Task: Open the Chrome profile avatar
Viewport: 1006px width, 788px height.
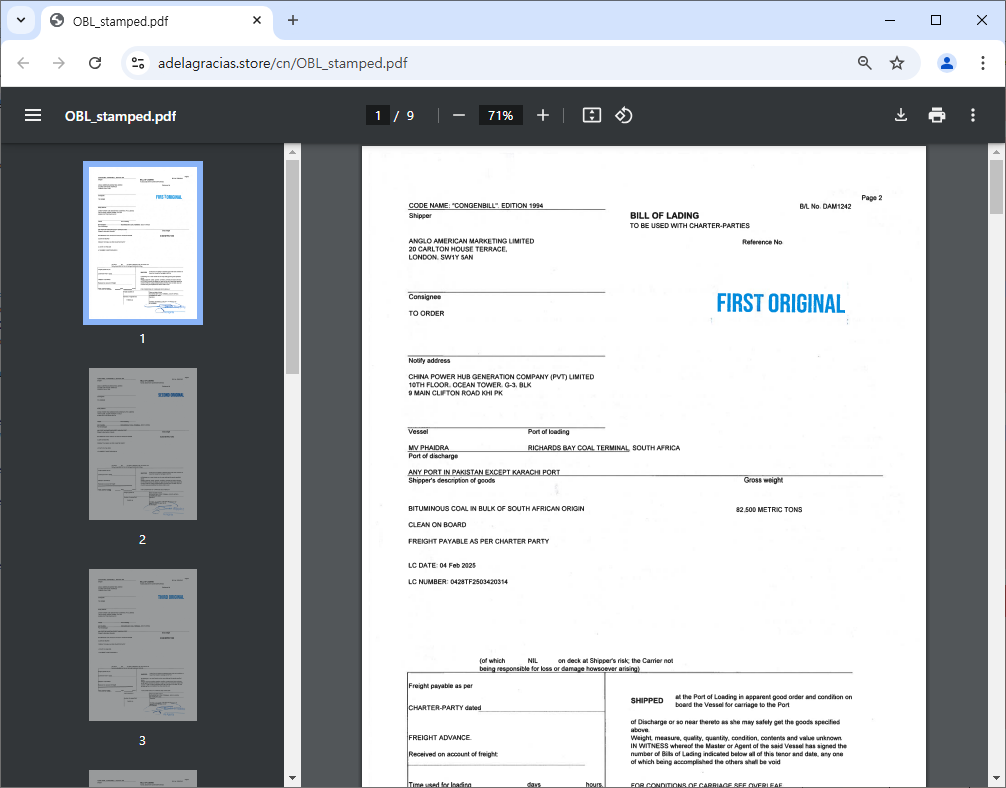Action: [x=946, y=63]
